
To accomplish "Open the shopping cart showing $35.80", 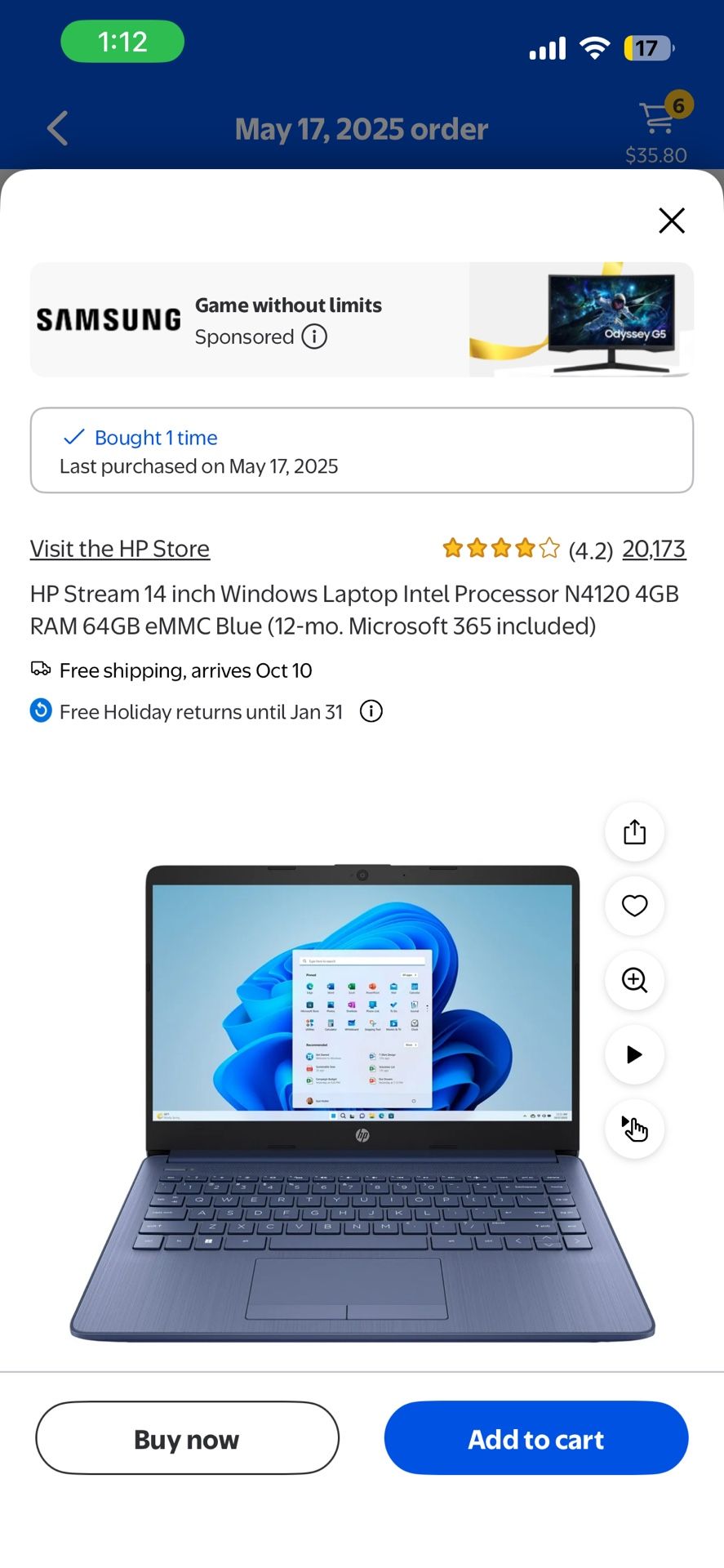I will (x=658, y=129).
